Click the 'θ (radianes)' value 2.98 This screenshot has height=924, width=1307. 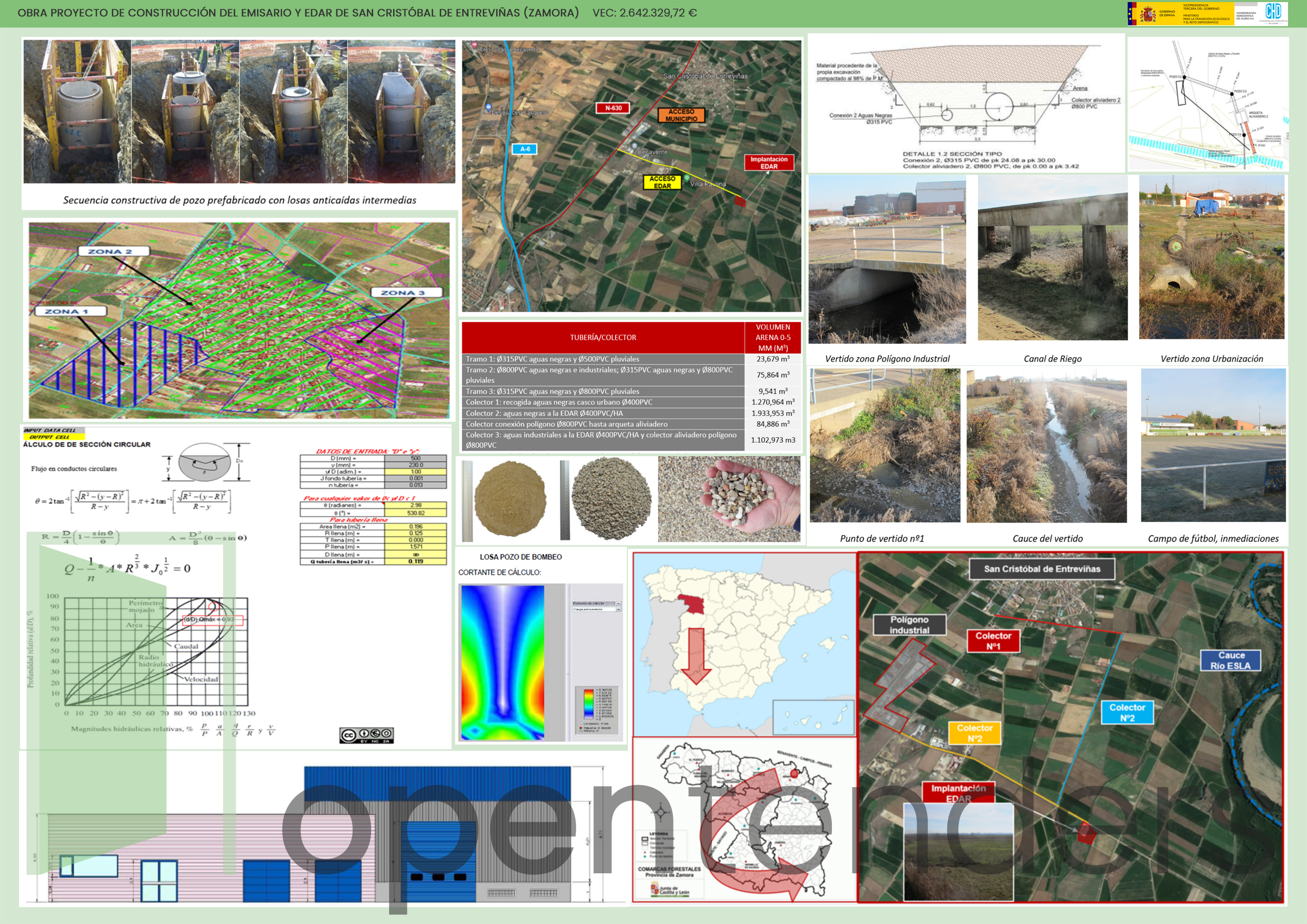416,505
